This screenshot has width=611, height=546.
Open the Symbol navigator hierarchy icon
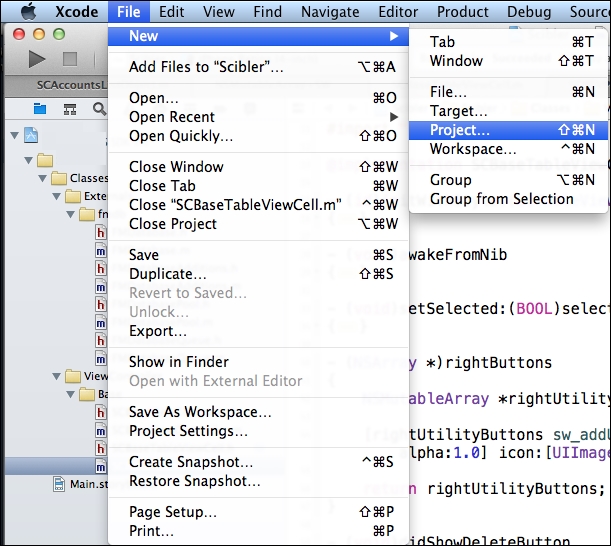click(x=70, y=109)
